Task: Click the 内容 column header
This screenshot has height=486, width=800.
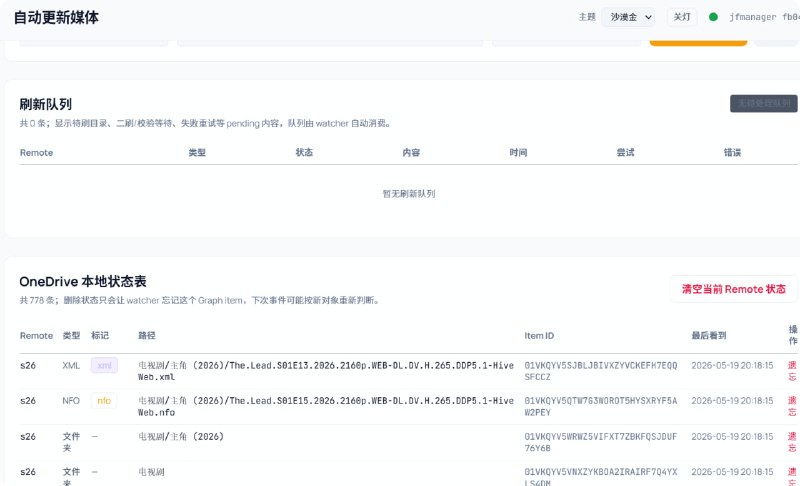Action: pyautogui.click(x=411, y=152)
